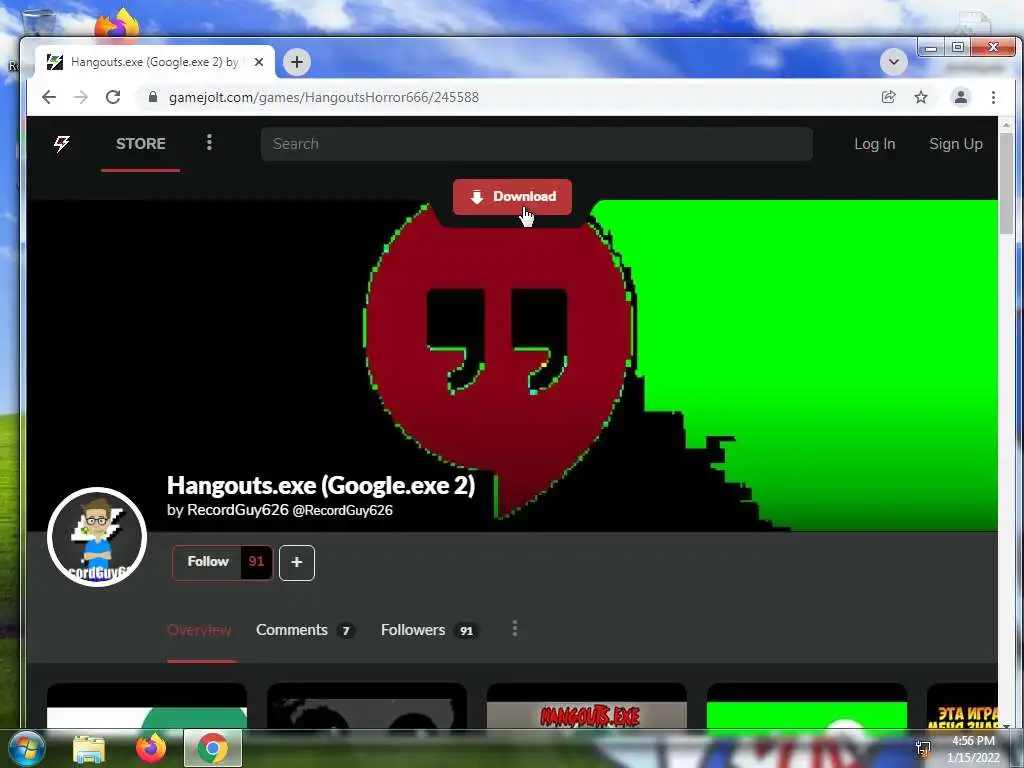The image size is (1024, 768).
Task: Close the Hangouts.exe browser tab
Action: coord(259,62)
